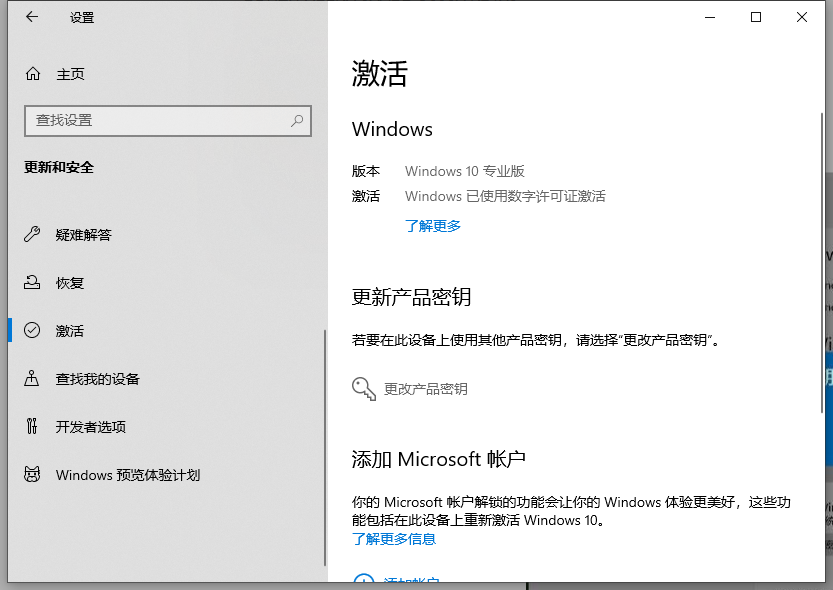Open the 疑难解答 settings page
This screenshot has width=833, height=590.
pyautogui.click(x=84, y=235)
